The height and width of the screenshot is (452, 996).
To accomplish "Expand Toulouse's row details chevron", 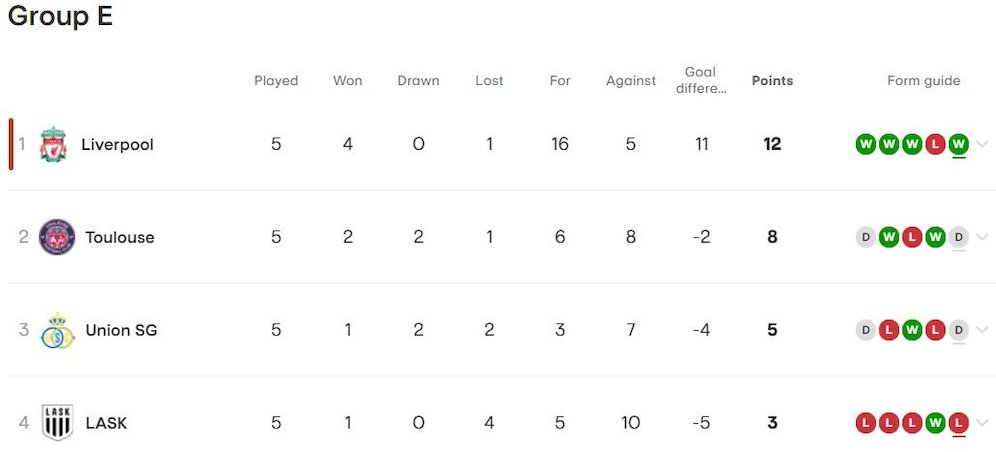I will [x=982, y=237].
